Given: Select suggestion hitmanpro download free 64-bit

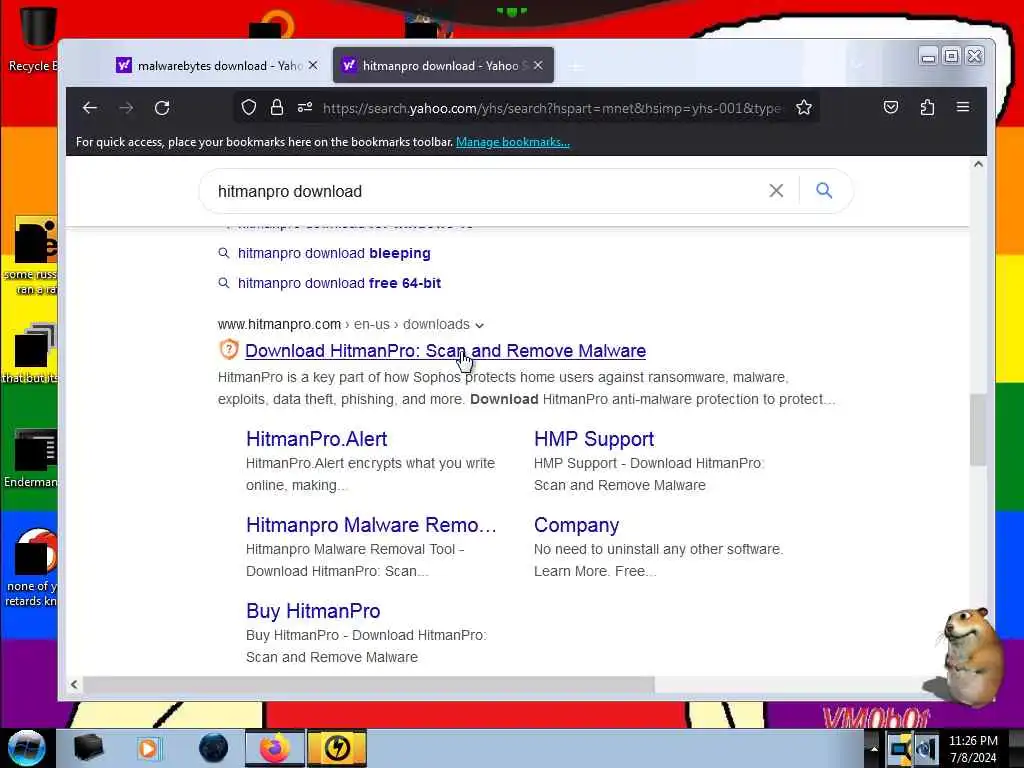Looking at the screenshot, I should [339, 283].
